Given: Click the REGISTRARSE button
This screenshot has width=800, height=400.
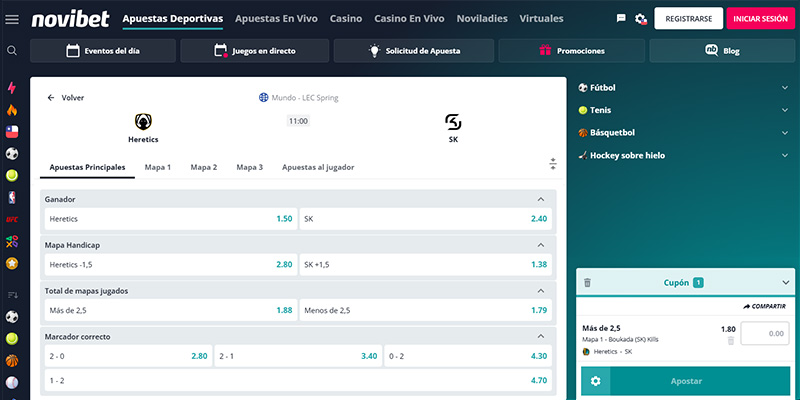Looking at the screenshot, I should [x=689, y=18].
